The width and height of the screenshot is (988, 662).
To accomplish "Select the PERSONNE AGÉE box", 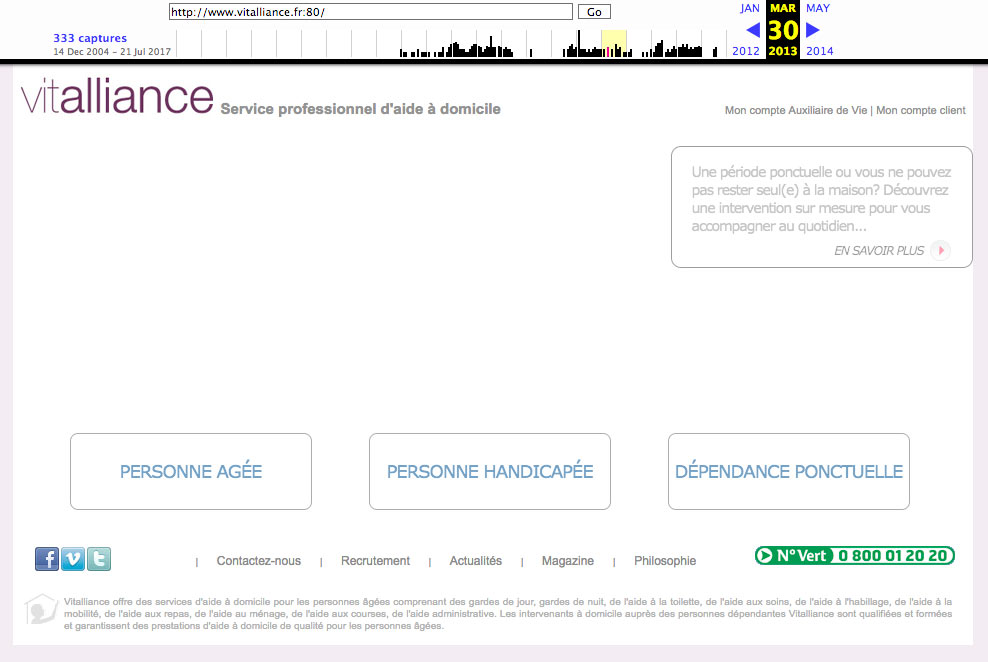I will (x=191, y=471).
